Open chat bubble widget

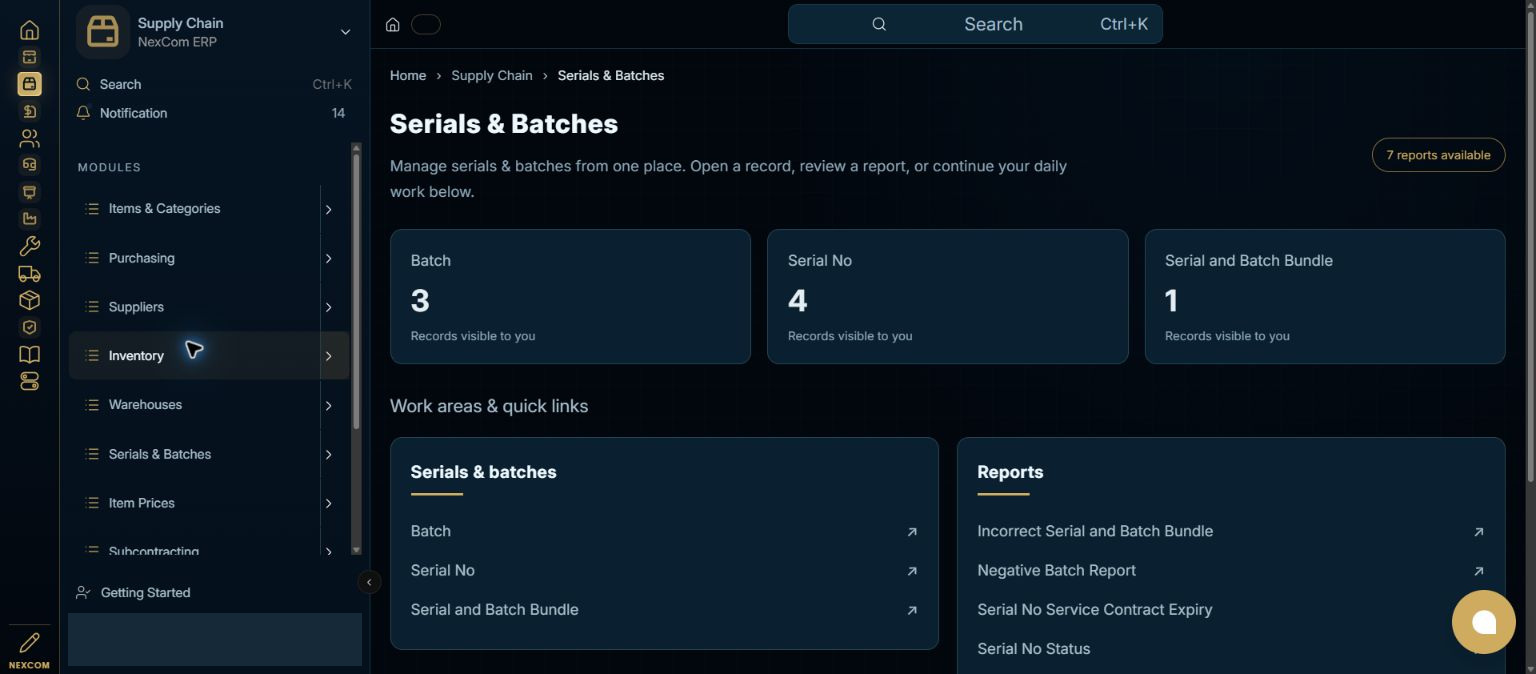click(x=1484, y=622)
